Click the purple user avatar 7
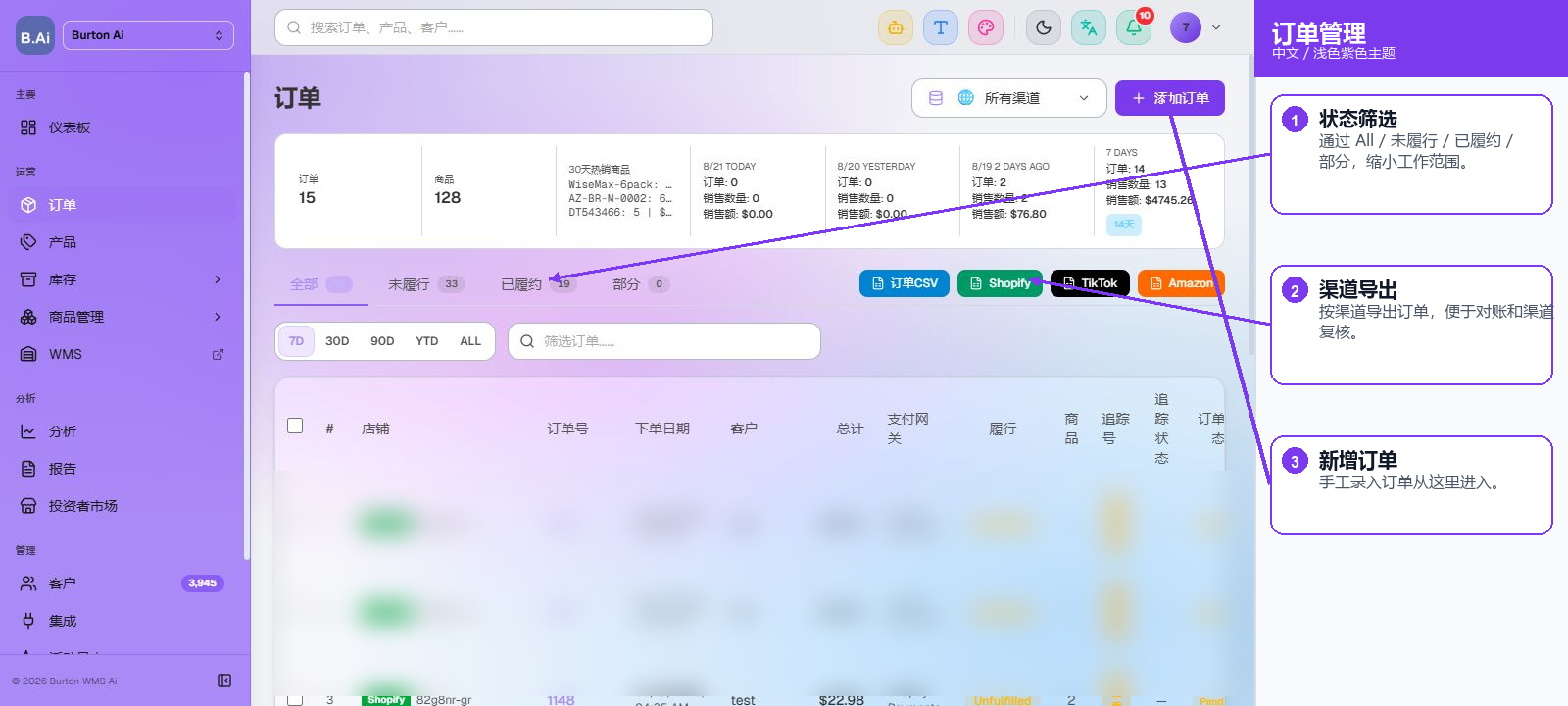1568x706 pixels. click(x=1186, y=27)
